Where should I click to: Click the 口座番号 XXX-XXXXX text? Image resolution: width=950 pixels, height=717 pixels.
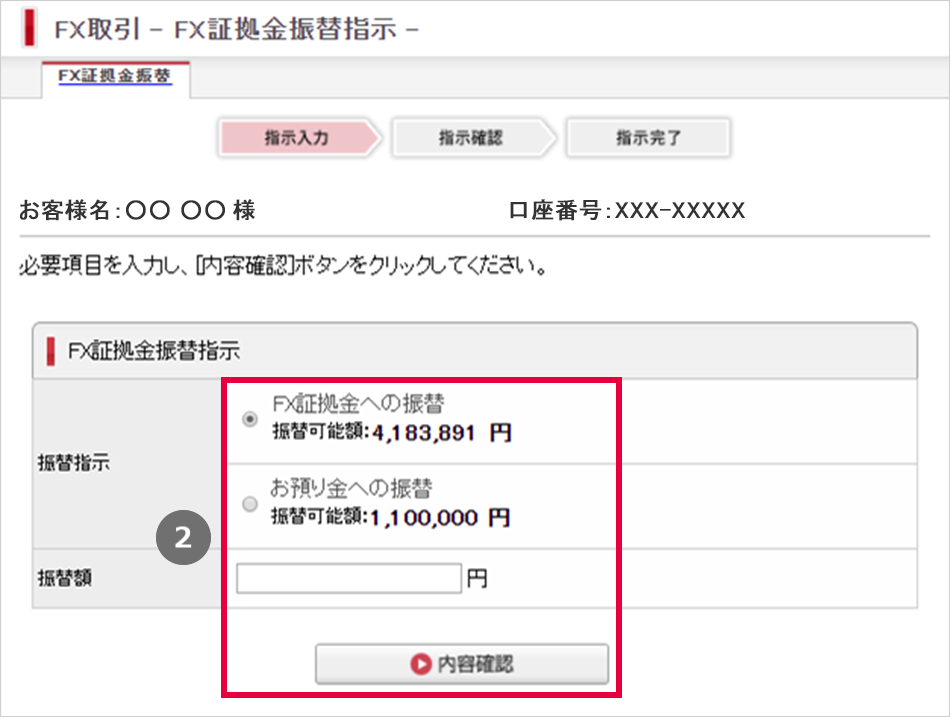pyautogui.click(x=627, y=211)
